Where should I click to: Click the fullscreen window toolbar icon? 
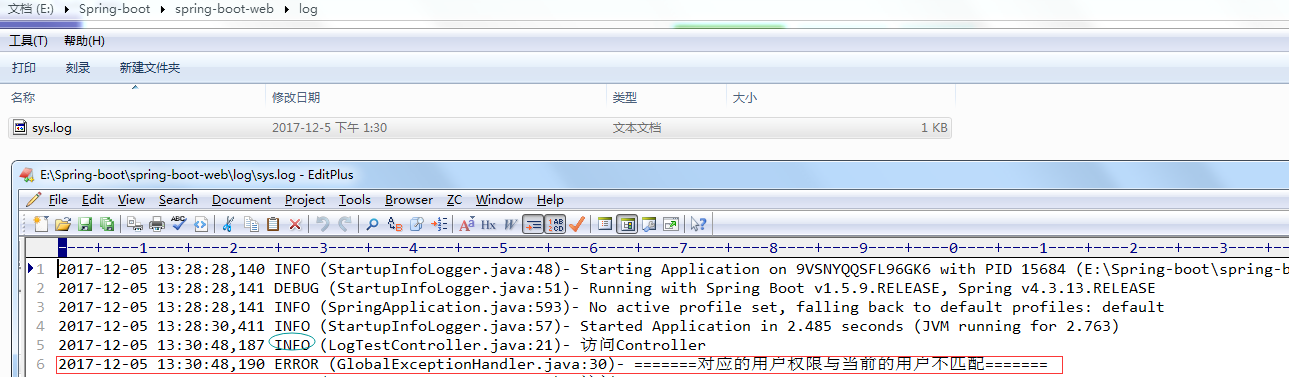(671, 224)
